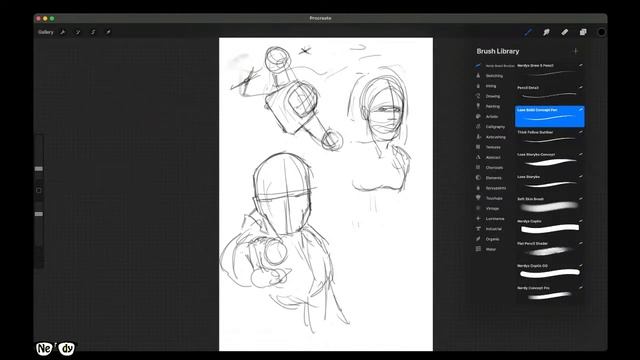
Task: Select the Eraser tool
Action: pyautogui.click(x=564, y=32)
